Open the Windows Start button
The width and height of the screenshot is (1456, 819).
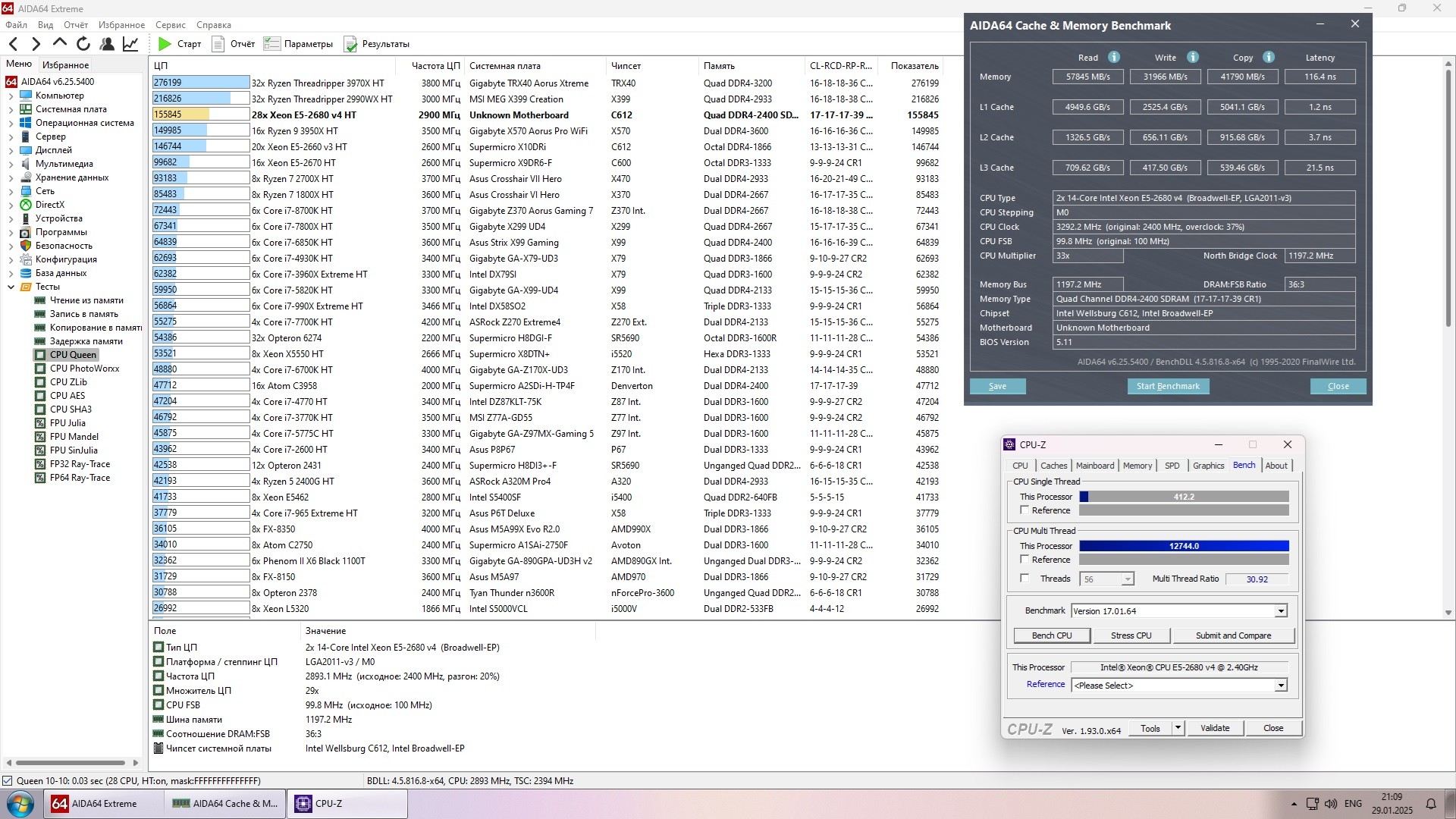[20, 804]
